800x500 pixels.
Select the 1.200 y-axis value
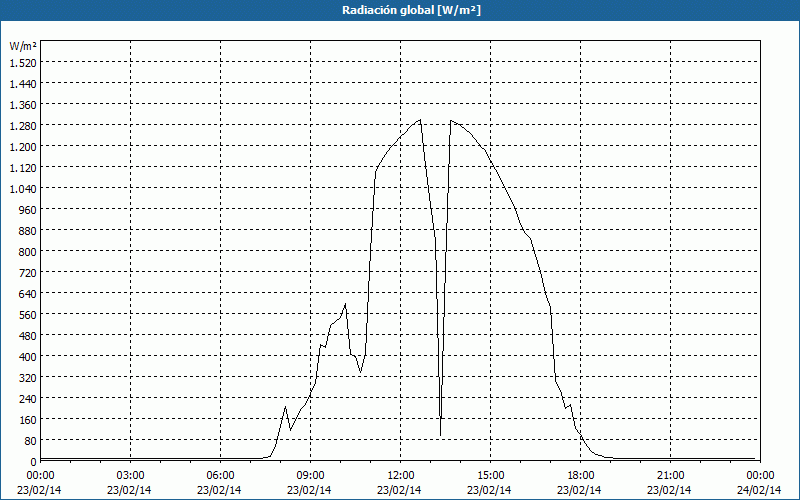[23, 146]
